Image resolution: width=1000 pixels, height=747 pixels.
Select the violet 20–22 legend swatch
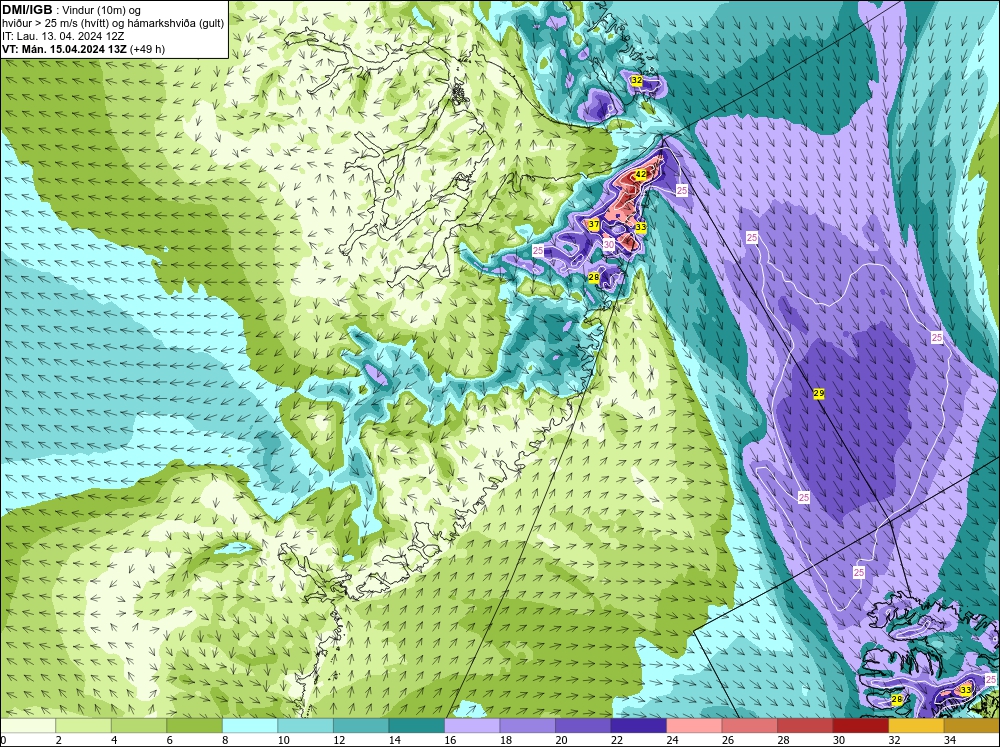click(x=583, y=725)
